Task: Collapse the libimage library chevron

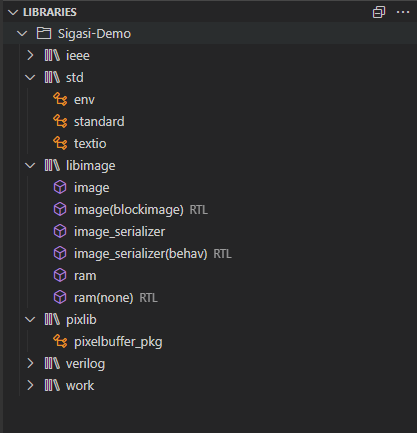Action: click(30, 165)
